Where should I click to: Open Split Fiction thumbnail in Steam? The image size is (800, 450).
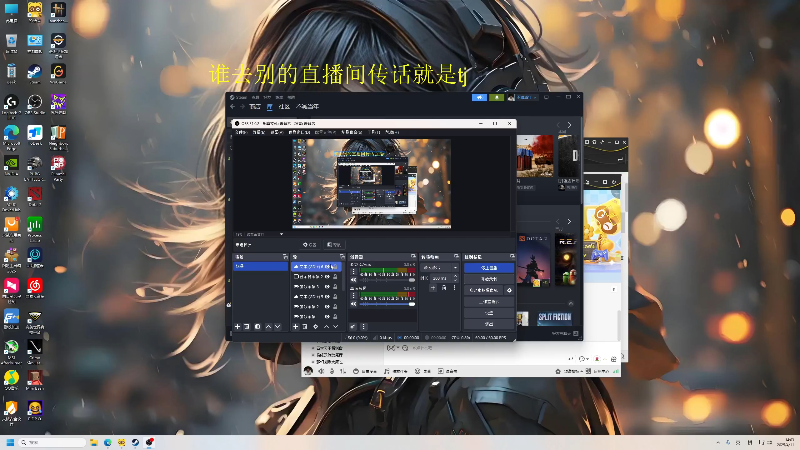coord(555,318)
